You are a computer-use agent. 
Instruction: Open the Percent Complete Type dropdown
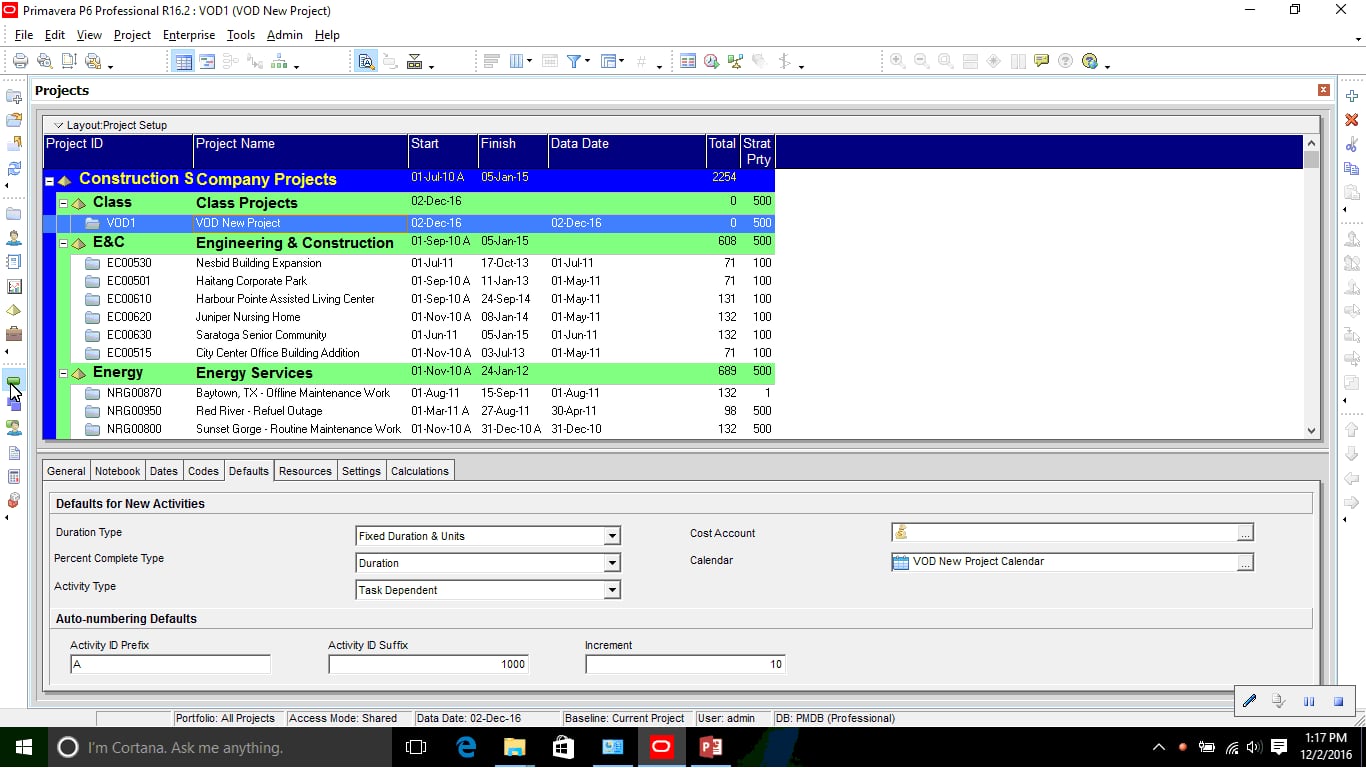pos(612,563)
